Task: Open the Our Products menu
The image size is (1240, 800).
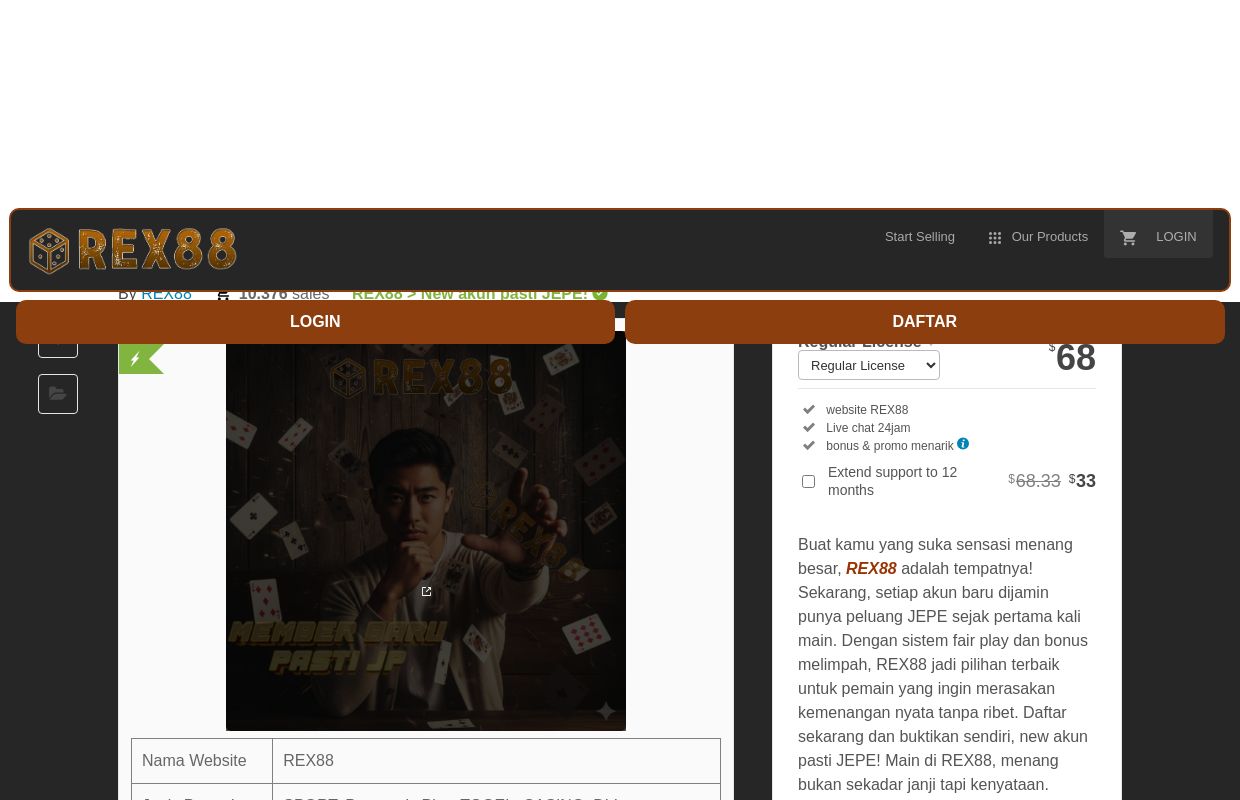Action: point(1048,237)
